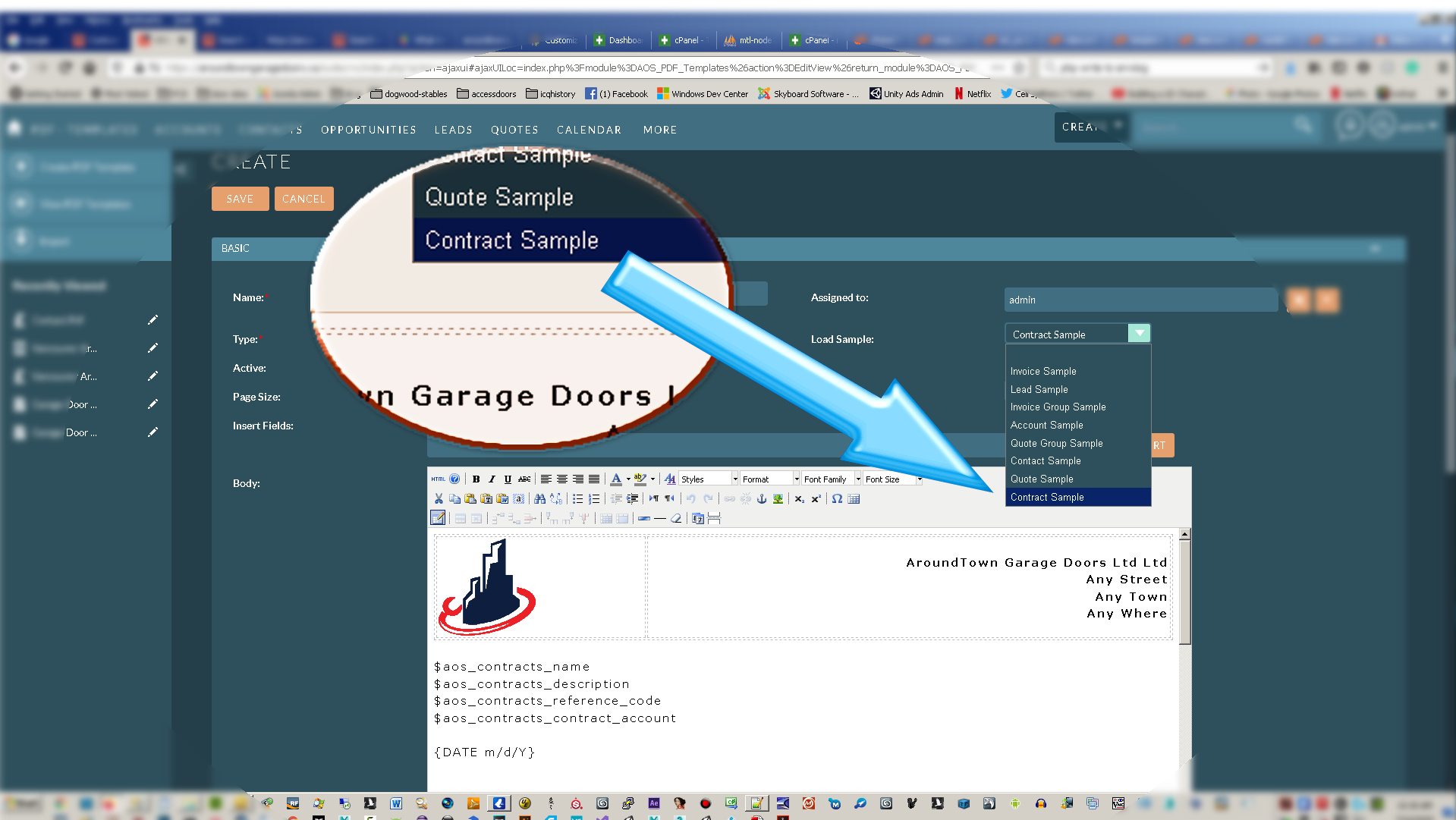Open the Styles dropdown
The image size is (1456, 820).
(x=709, y=479)
